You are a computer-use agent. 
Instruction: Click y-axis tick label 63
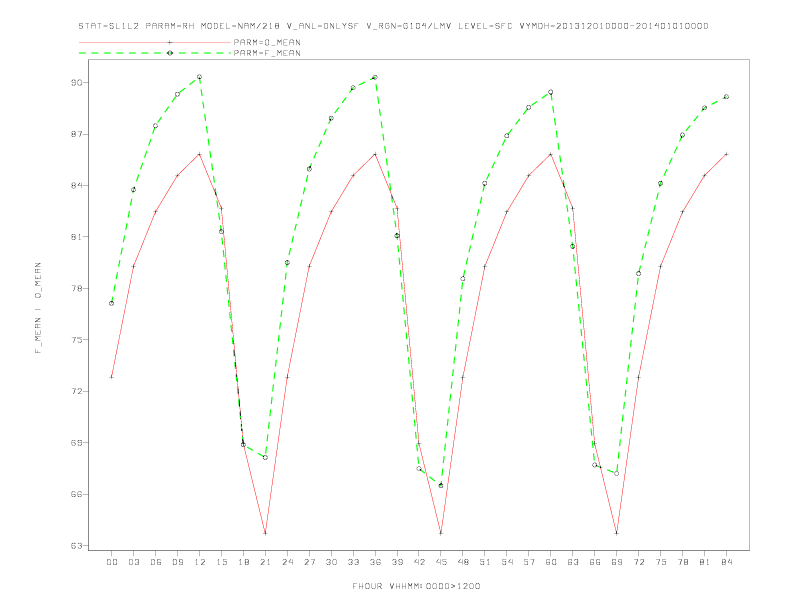click(x=79, y=546)
